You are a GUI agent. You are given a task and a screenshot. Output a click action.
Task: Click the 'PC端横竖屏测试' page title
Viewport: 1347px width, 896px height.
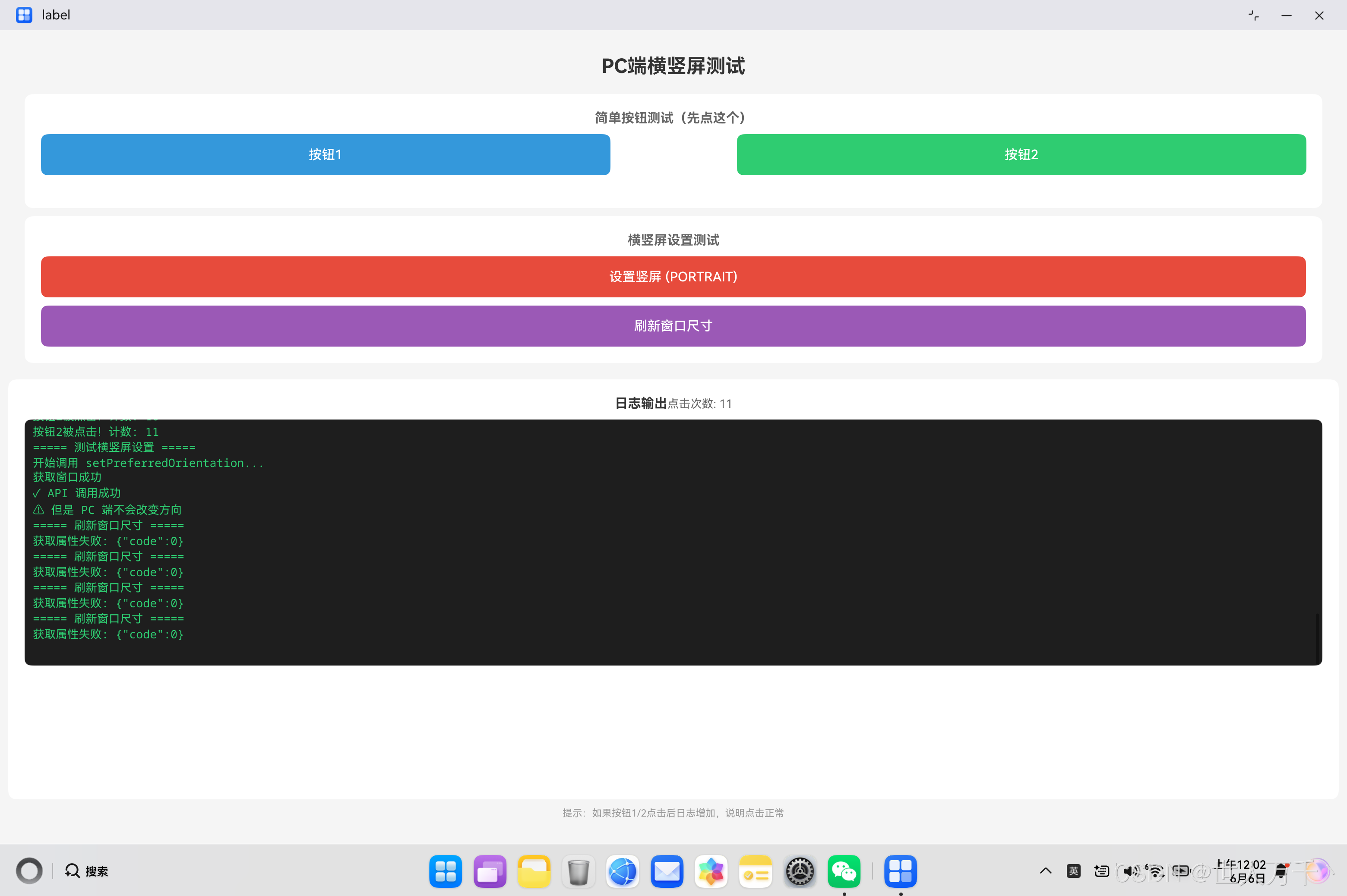pyautogui.click(x=673, y=66)
